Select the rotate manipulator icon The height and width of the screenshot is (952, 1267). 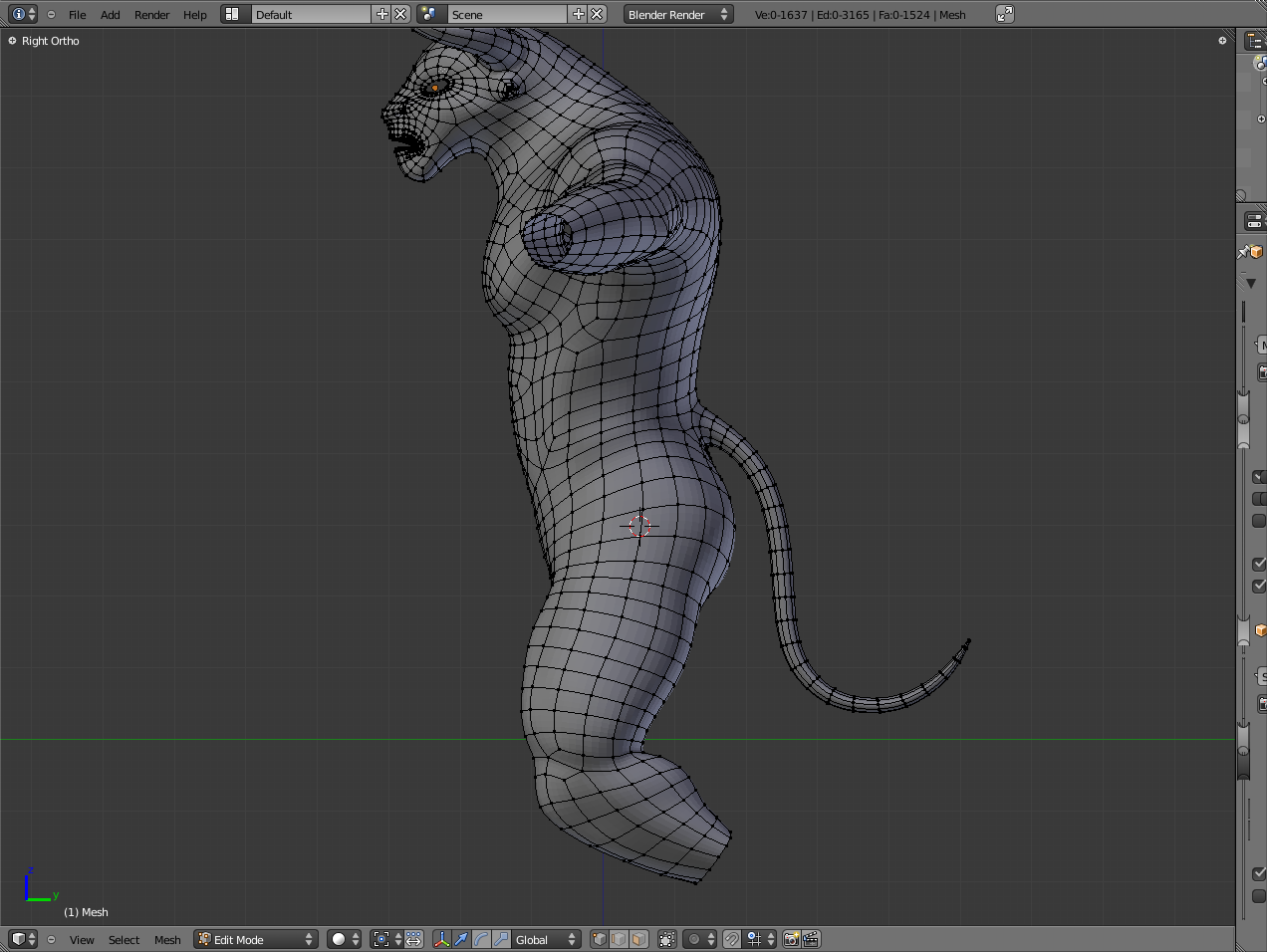[481, 939]
